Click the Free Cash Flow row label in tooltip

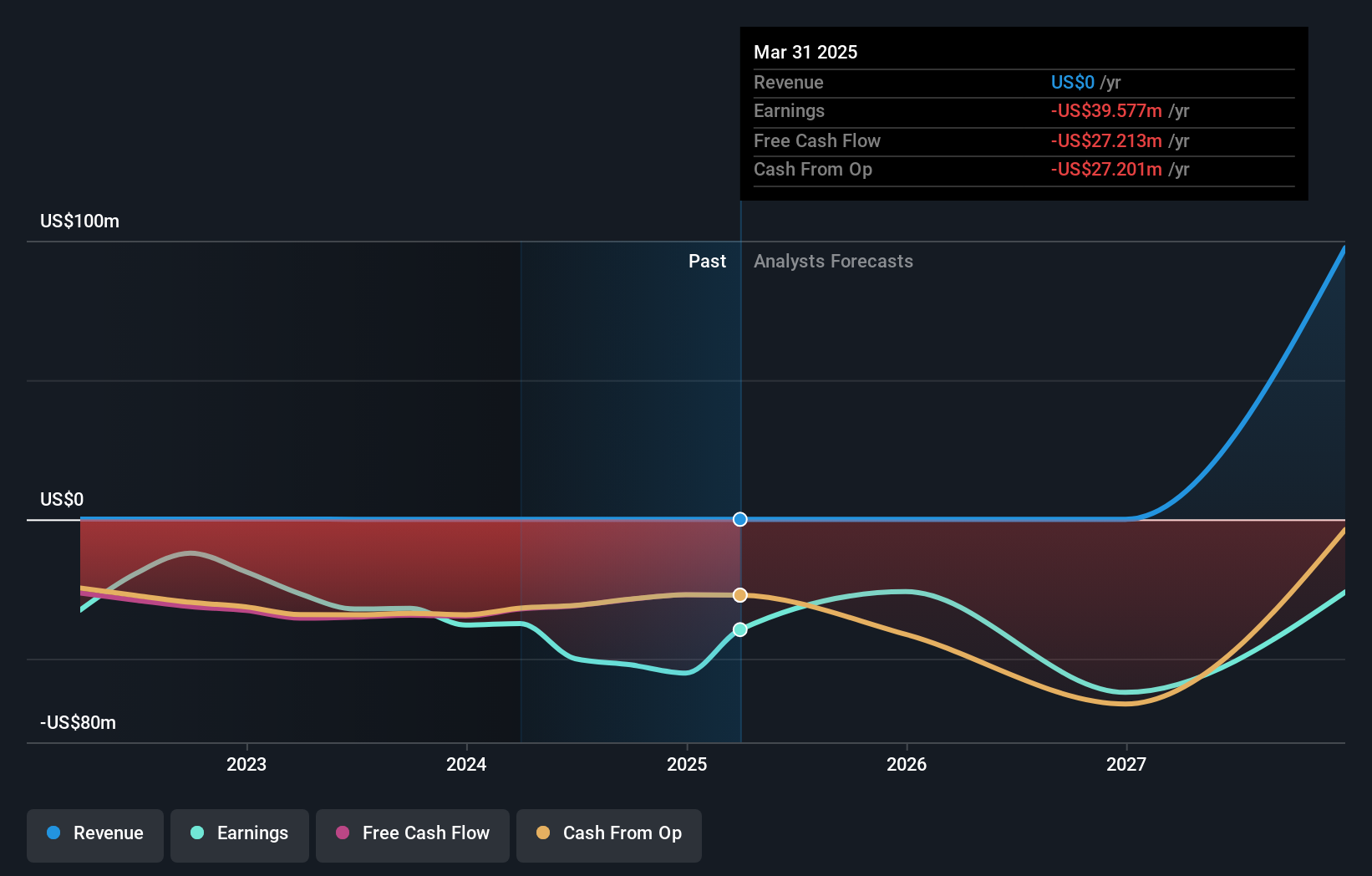point(817,140)
